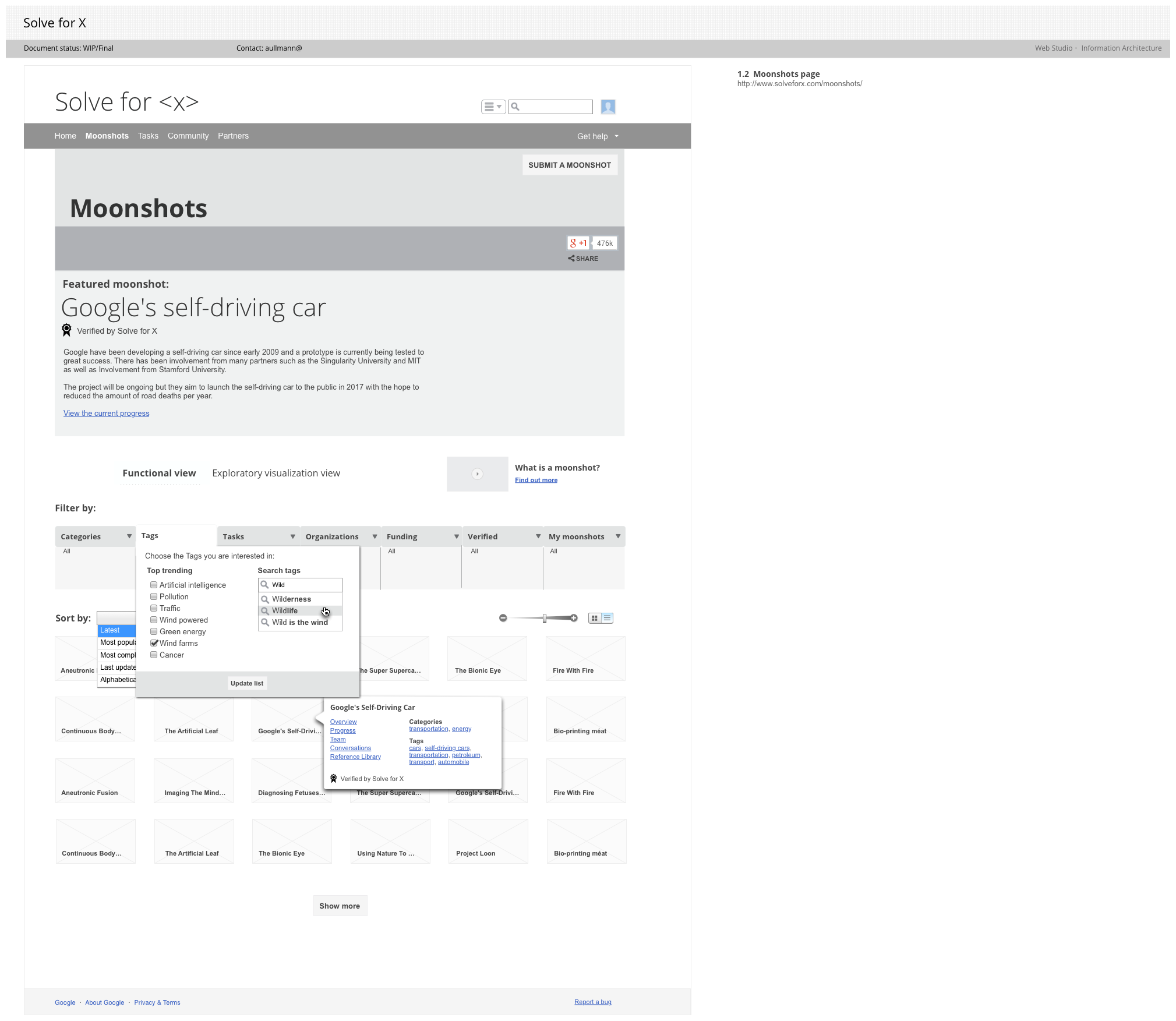Click the thumbnail size slider handle

pos(545,618)
